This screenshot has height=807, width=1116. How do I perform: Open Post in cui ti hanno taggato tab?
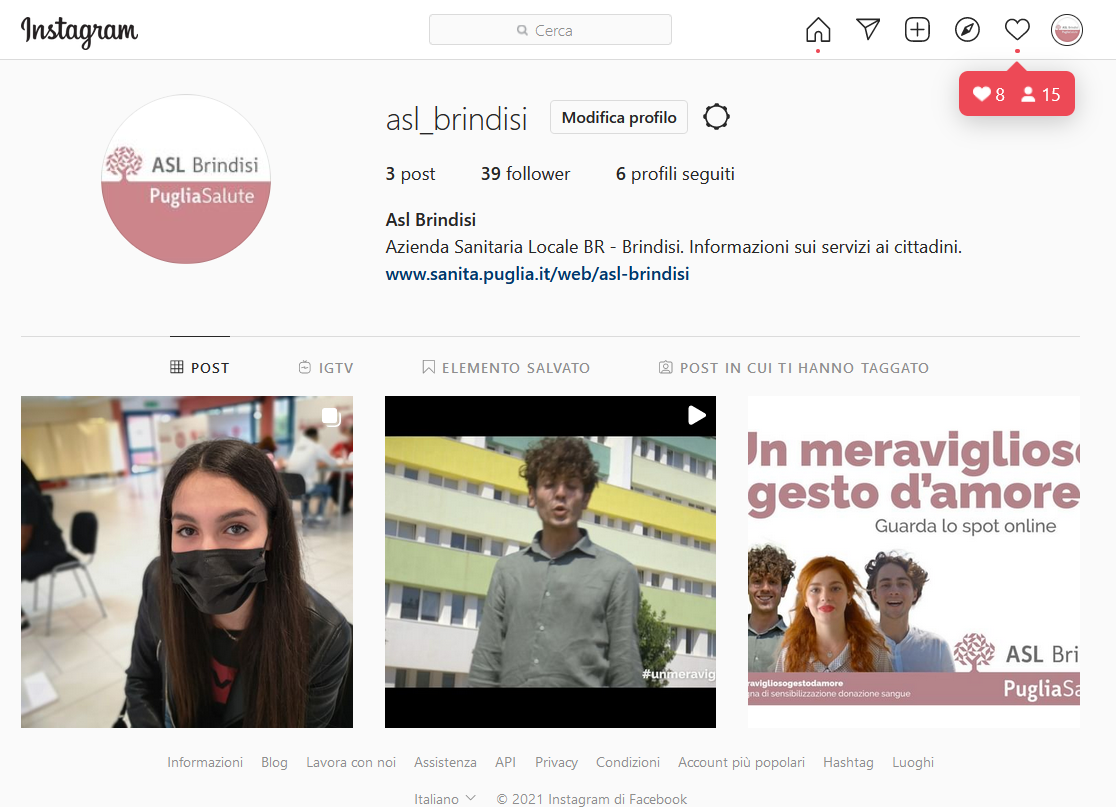click(x=794, y=367)
